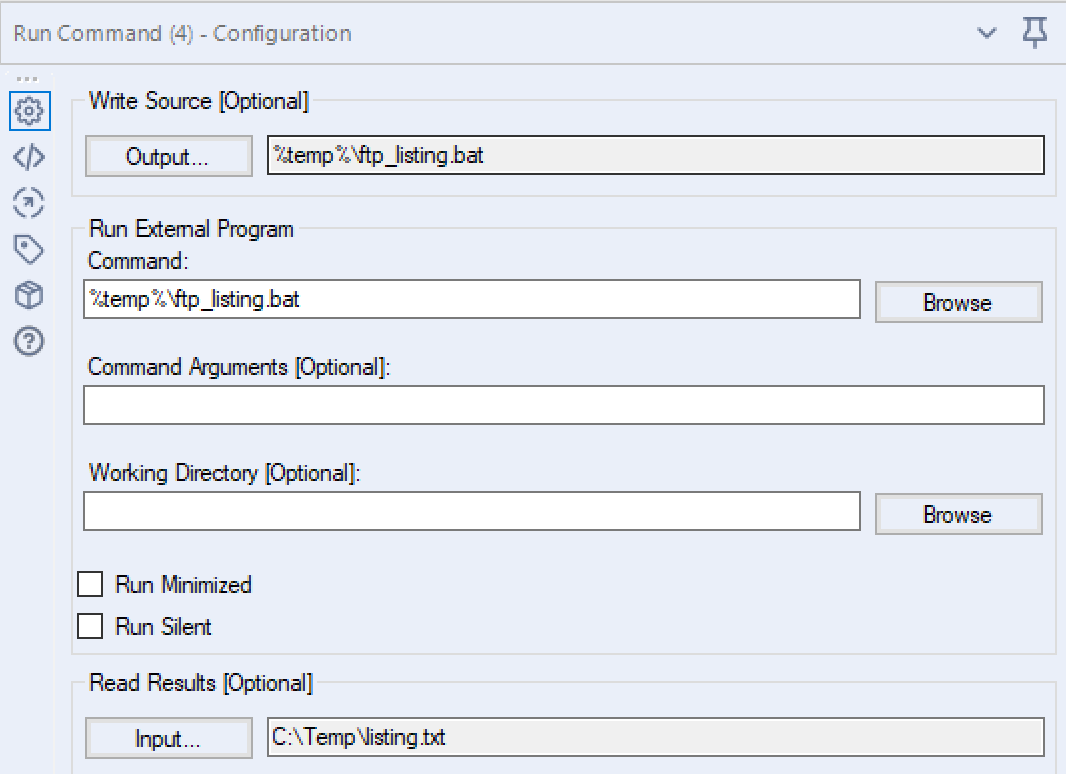The width and height of the screenshot is (1066, 774).
Task: Click inside the Command Arguments field
Action: [563, 405]
